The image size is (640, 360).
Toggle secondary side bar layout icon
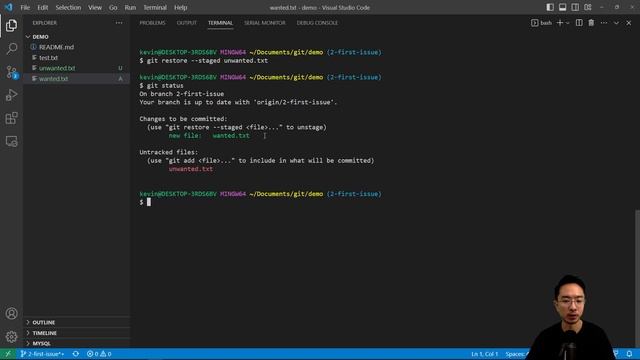[575, 7]
